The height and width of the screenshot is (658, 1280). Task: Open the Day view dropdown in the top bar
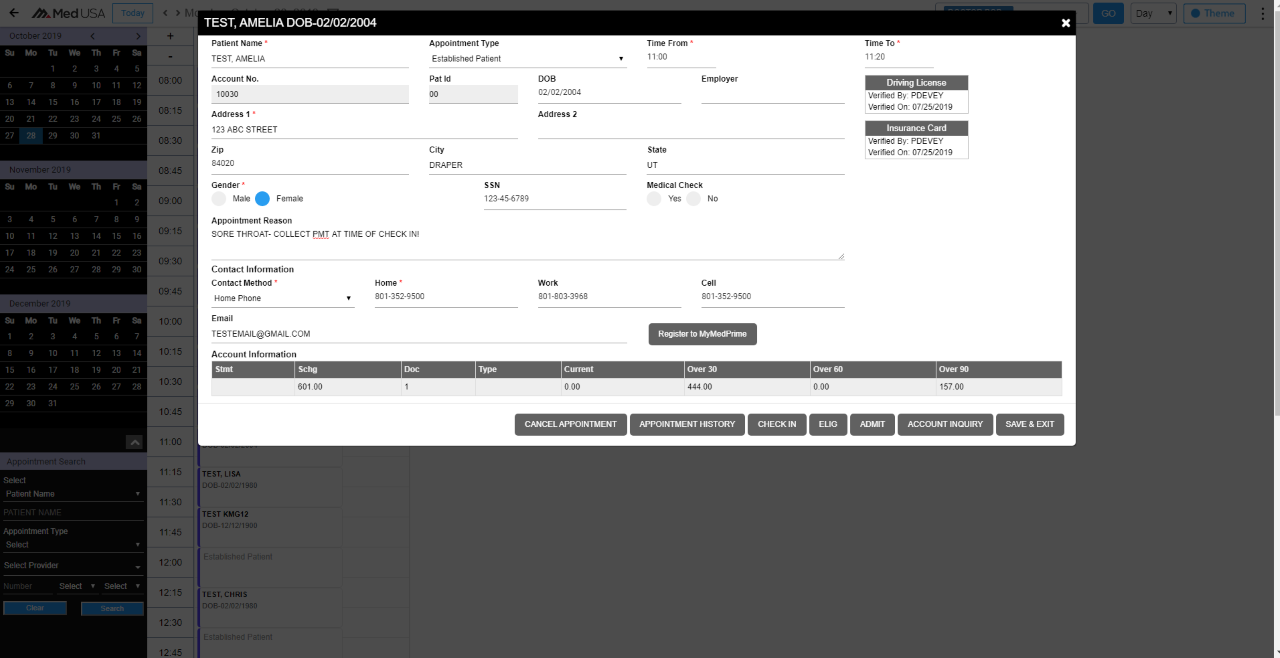(x=1154, y=13)
